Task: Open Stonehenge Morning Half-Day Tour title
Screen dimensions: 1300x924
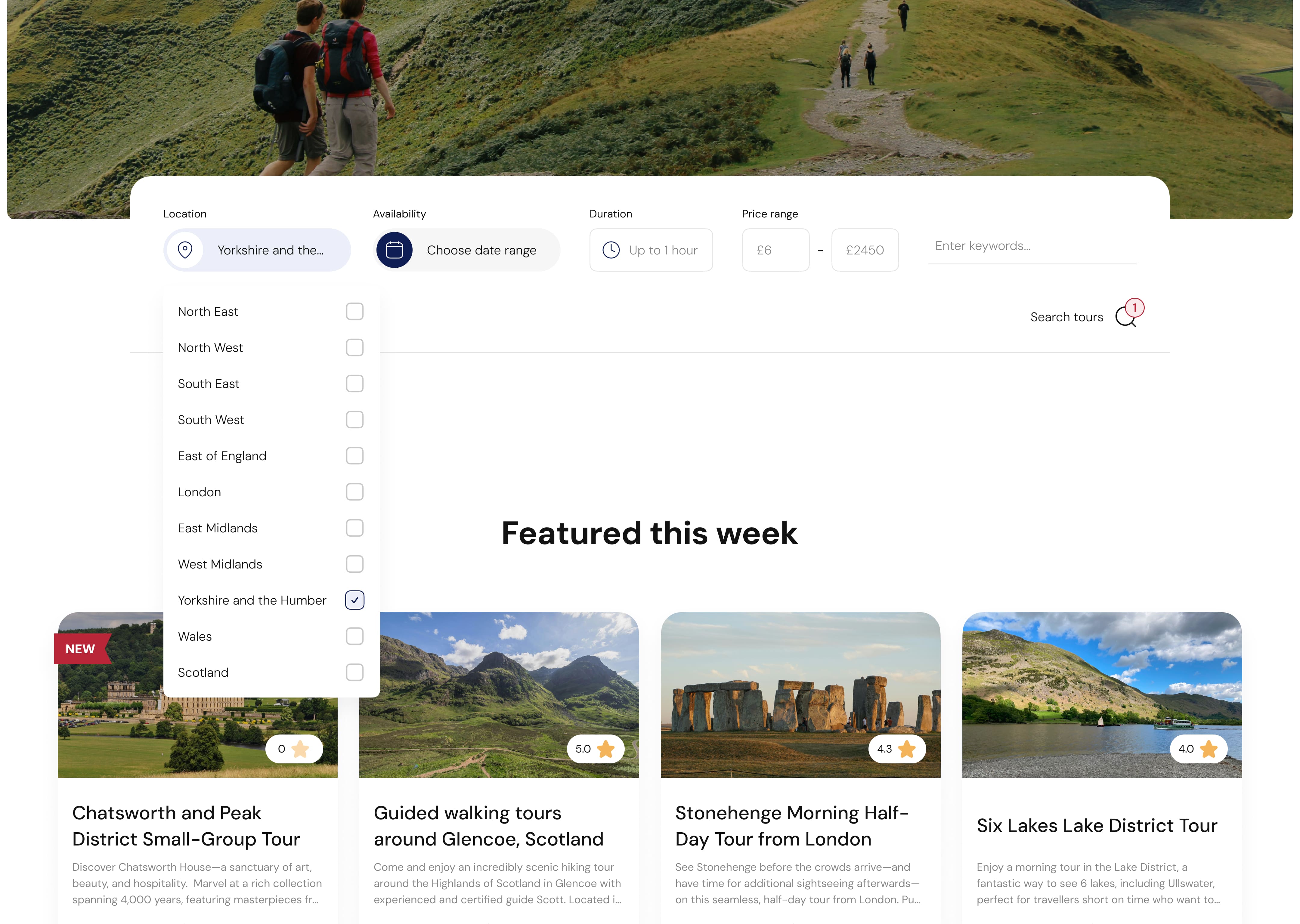Action: [x=792, y=826]
